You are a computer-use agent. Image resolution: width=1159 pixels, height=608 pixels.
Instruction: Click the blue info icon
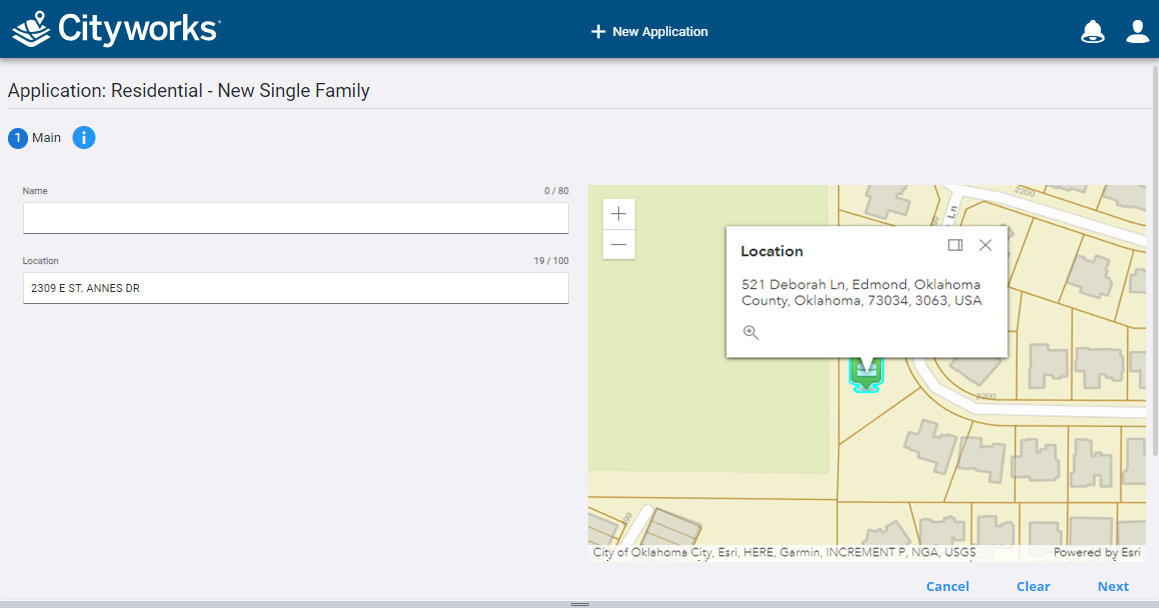click(x=84, y=138)
